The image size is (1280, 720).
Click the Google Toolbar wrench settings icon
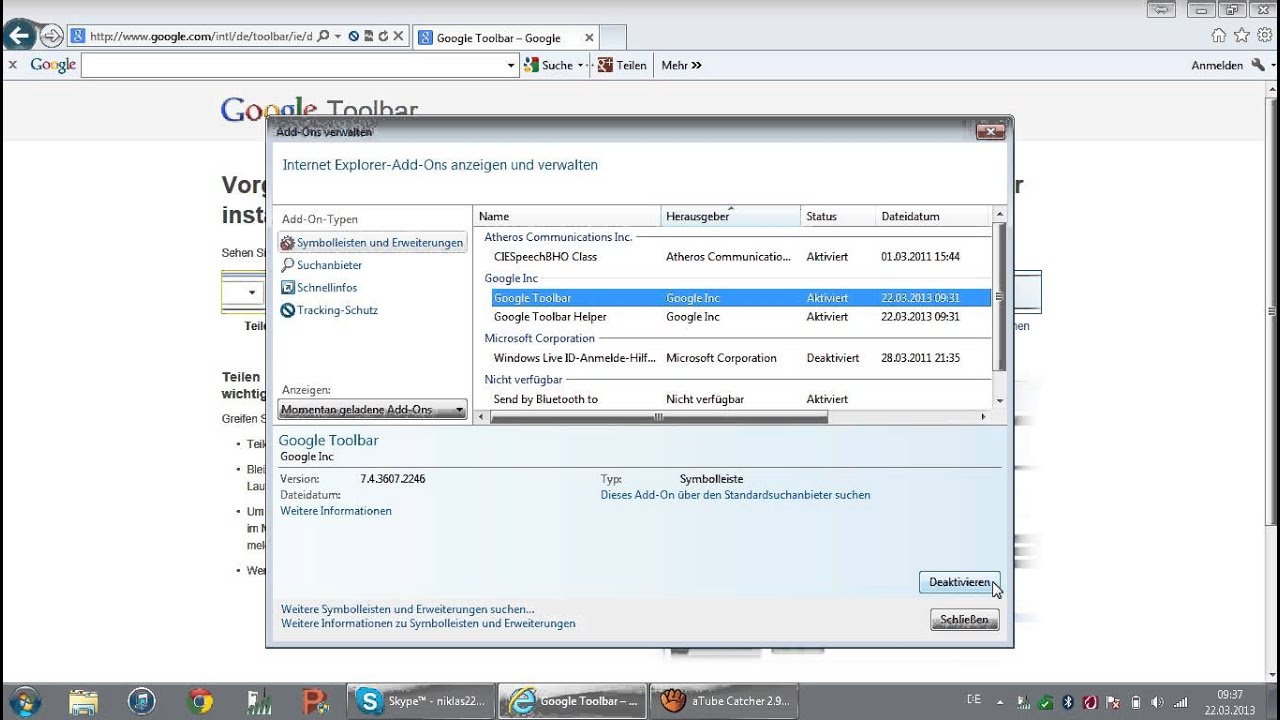(1258, 65)
